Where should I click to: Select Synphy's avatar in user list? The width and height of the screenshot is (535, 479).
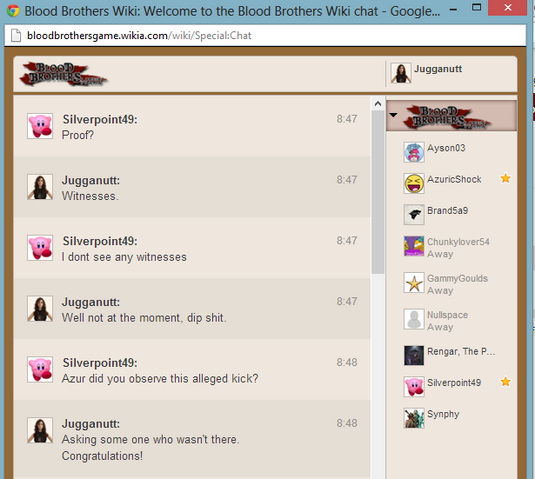[414, 418]
